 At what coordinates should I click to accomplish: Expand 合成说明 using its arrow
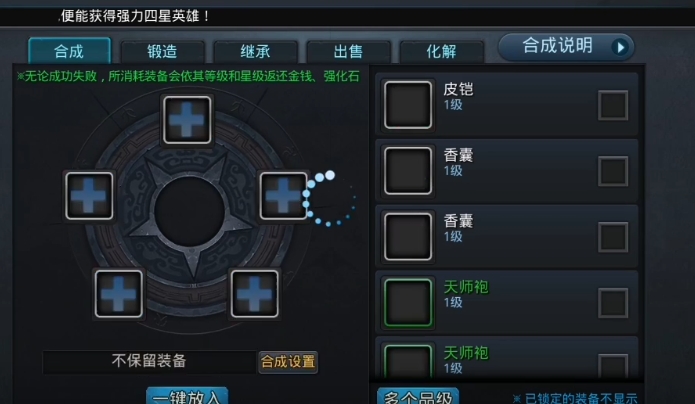click(620, 47)
